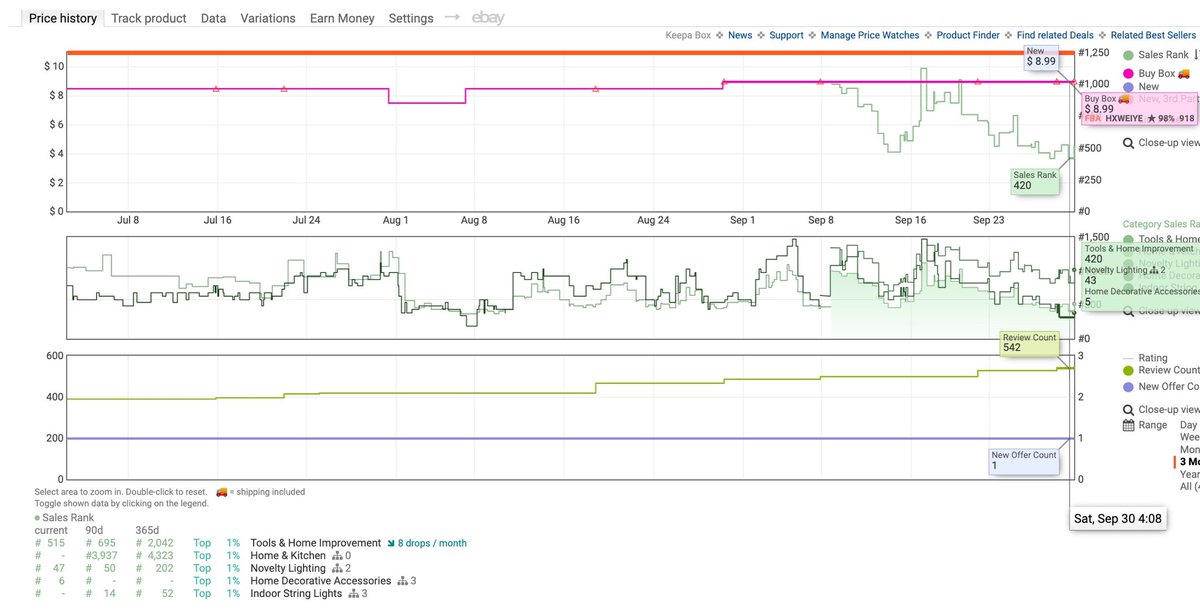
Task: Open the Earn Money tab
Action: click(342, 18)
